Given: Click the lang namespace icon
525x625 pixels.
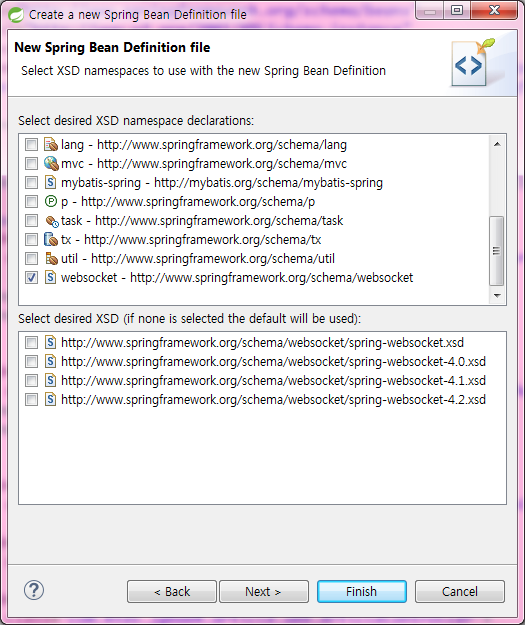Looking at the screenshot, I should click(51, 144).
